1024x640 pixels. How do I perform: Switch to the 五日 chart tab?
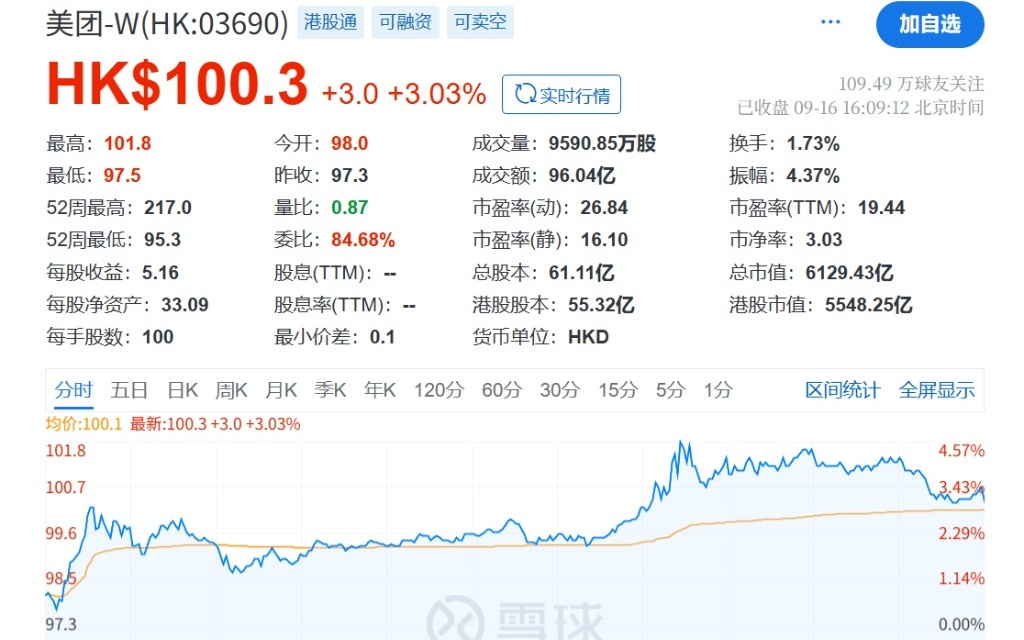[x=129, y=390]
